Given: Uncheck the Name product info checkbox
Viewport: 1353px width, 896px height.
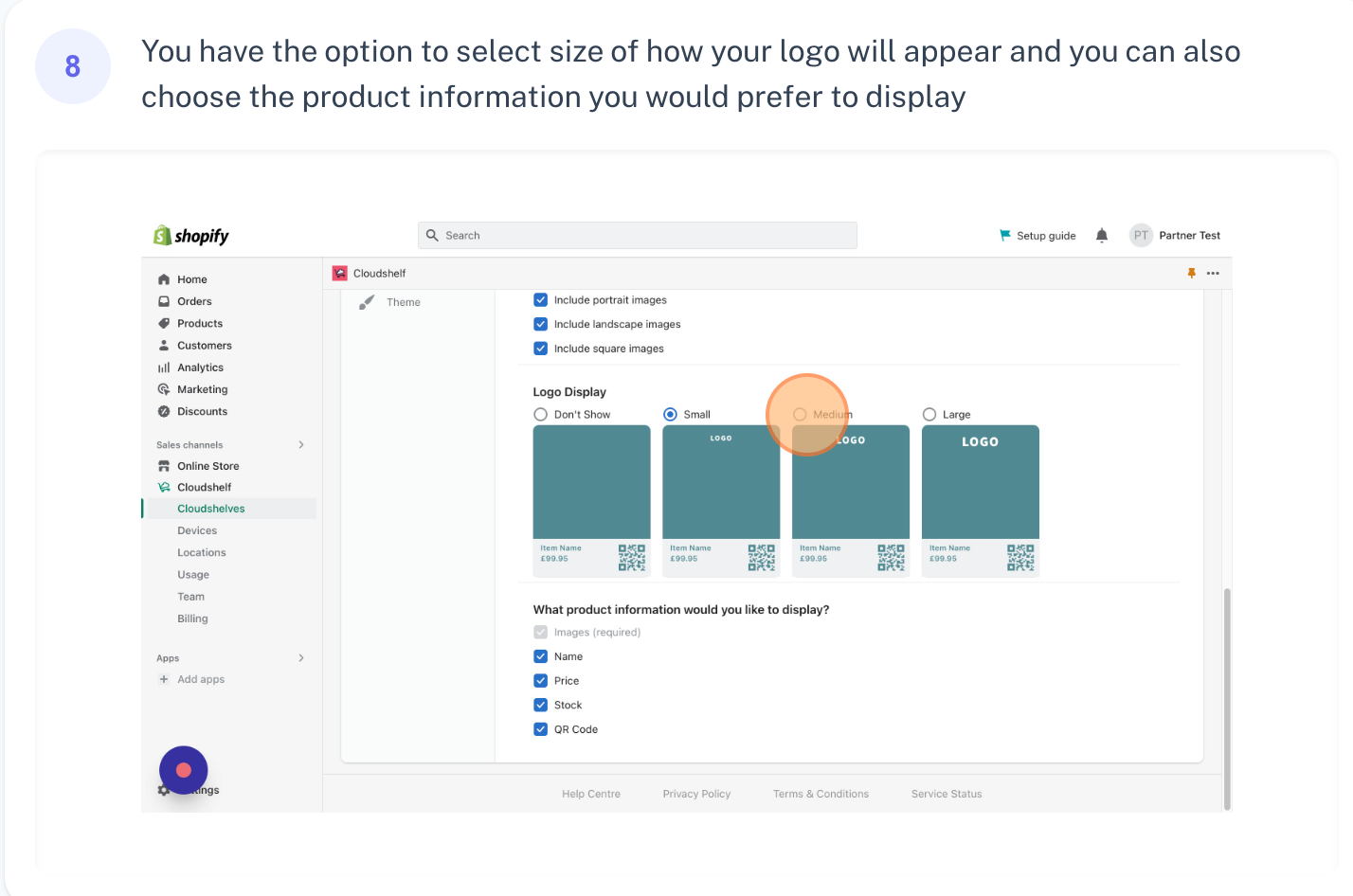Looking at the screenshot, I should [x=541, y=656].
